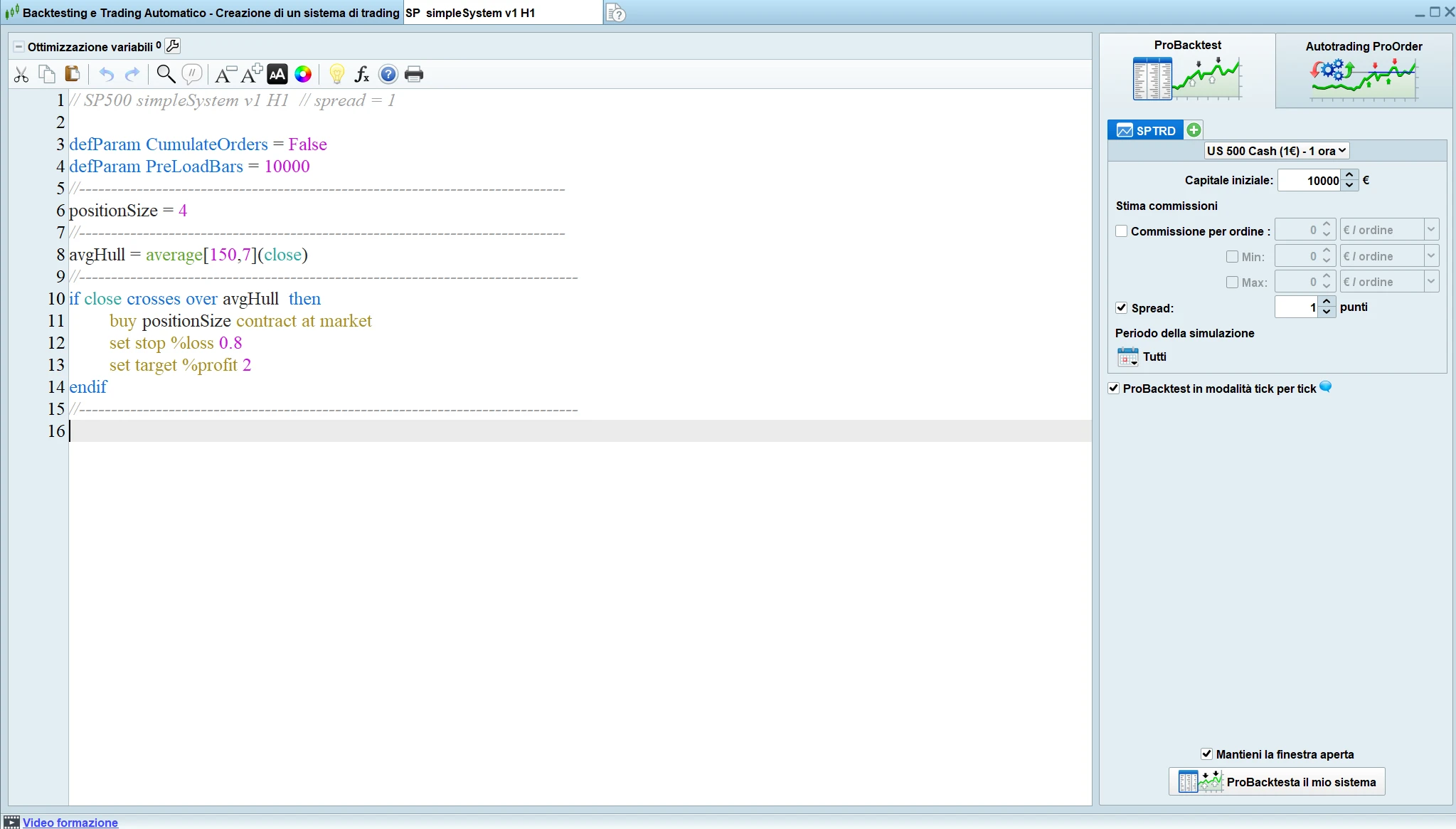Click the Cut scissors icon

(x=21, y=74)
